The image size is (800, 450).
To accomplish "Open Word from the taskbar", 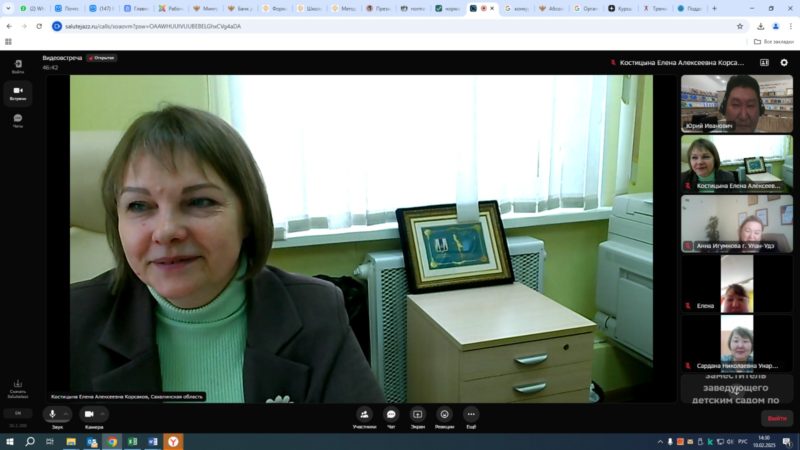I will (153, 442).
